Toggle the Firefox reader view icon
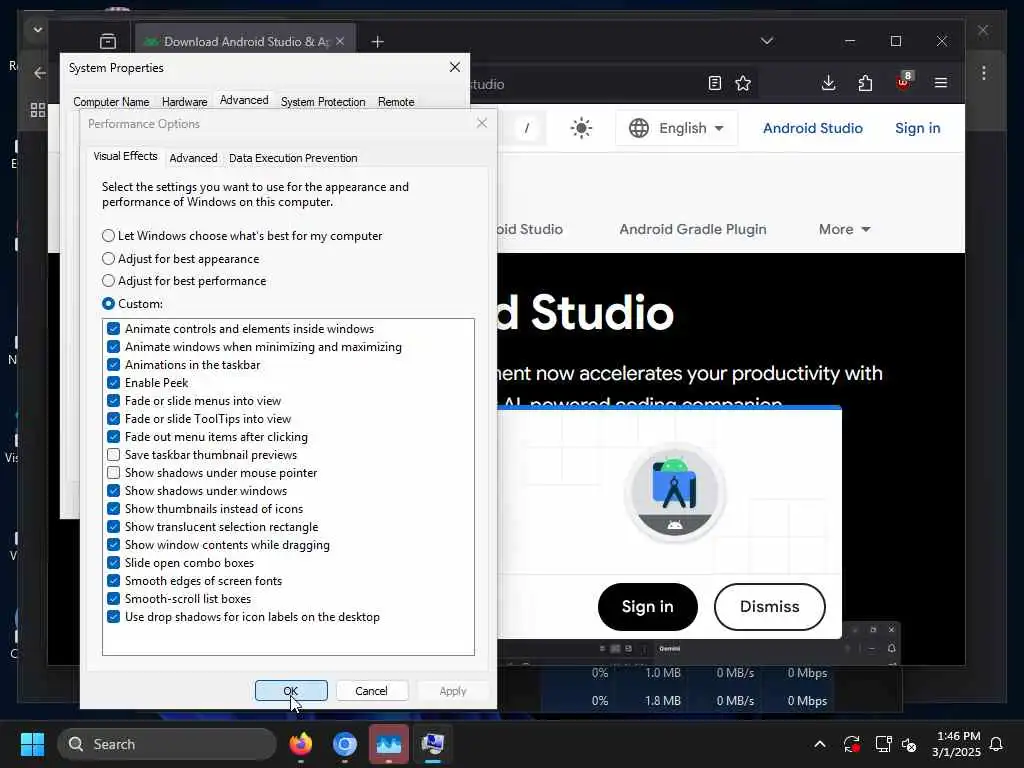This screenshot has width=1024, height=768. [714, 83]
